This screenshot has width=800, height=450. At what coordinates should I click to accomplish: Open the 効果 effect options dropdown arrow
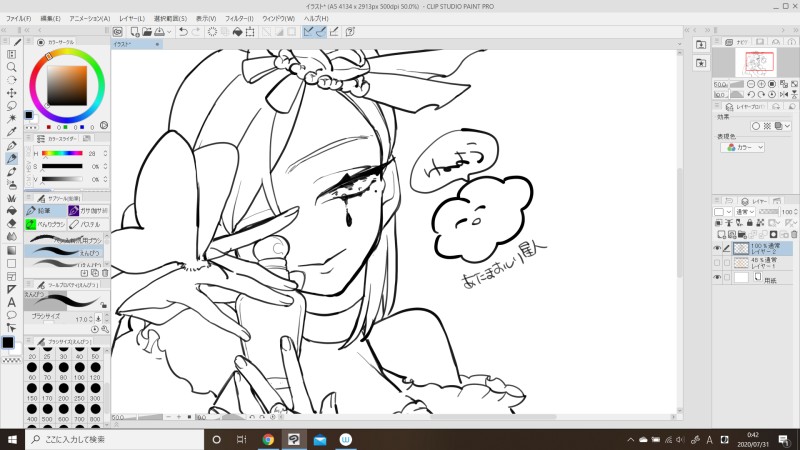(788, 126)
